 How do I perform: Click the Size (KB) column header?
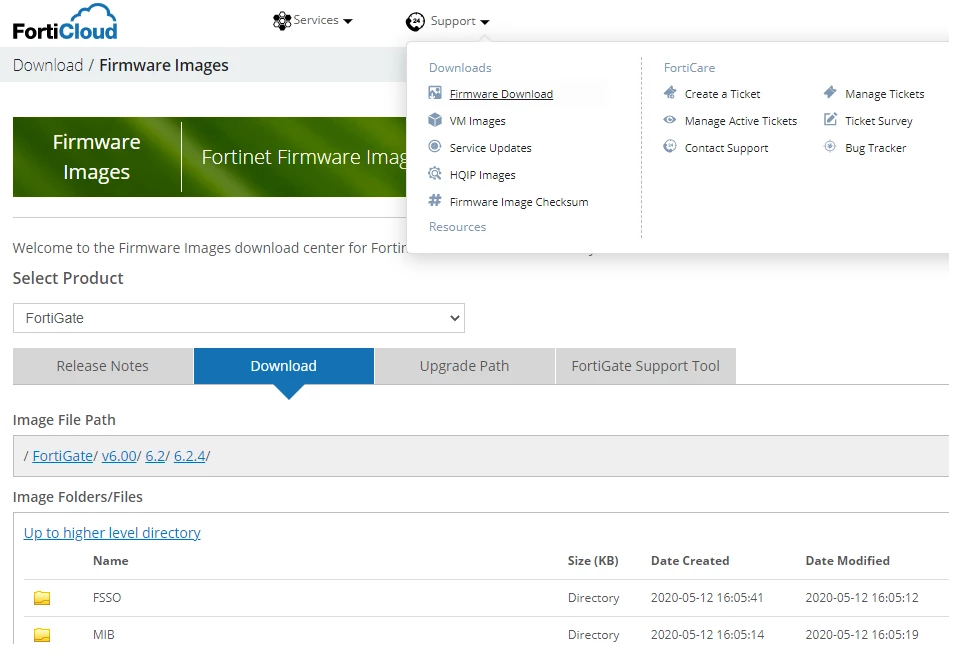tap(593, 560)
